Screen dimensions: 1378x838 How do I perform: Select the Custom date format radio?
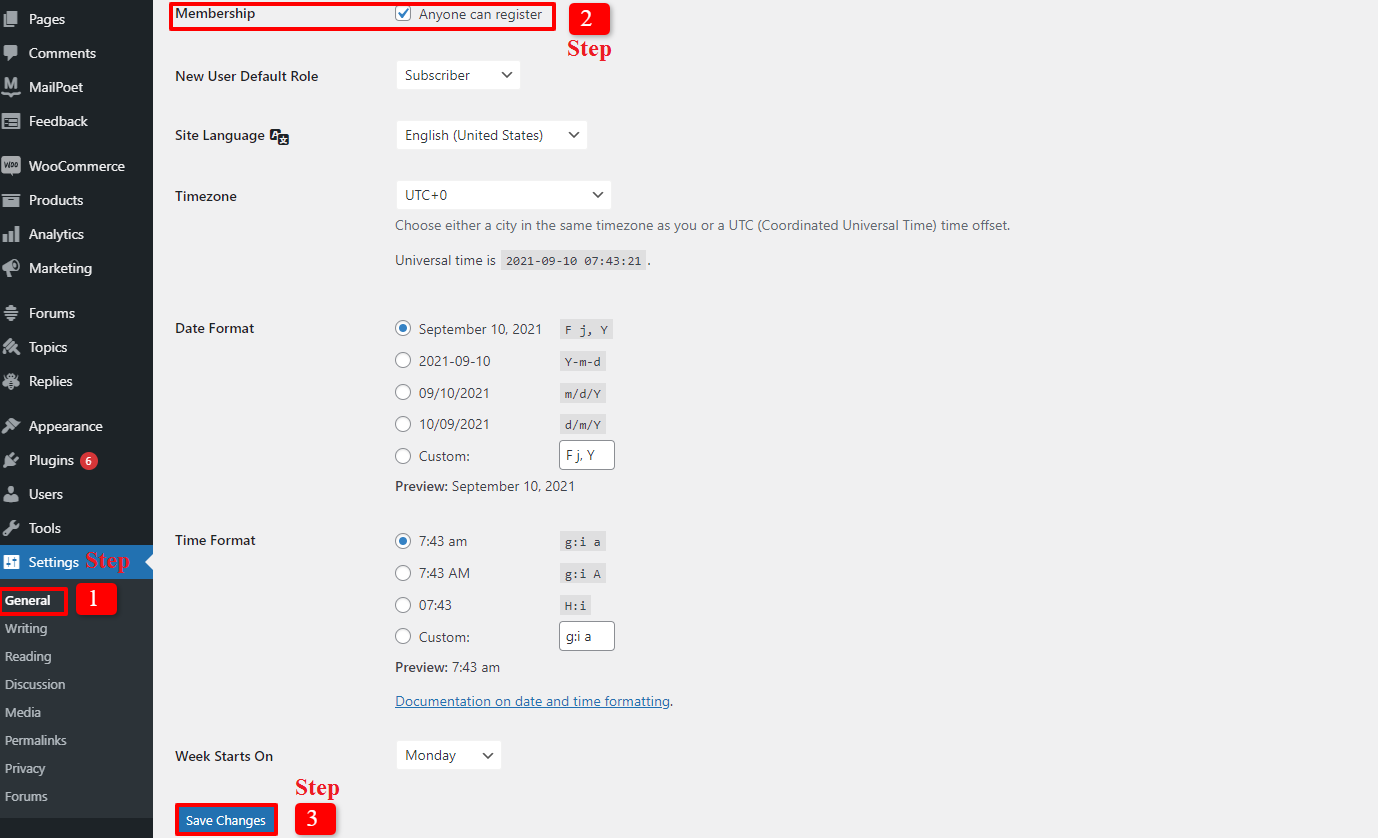403,456
